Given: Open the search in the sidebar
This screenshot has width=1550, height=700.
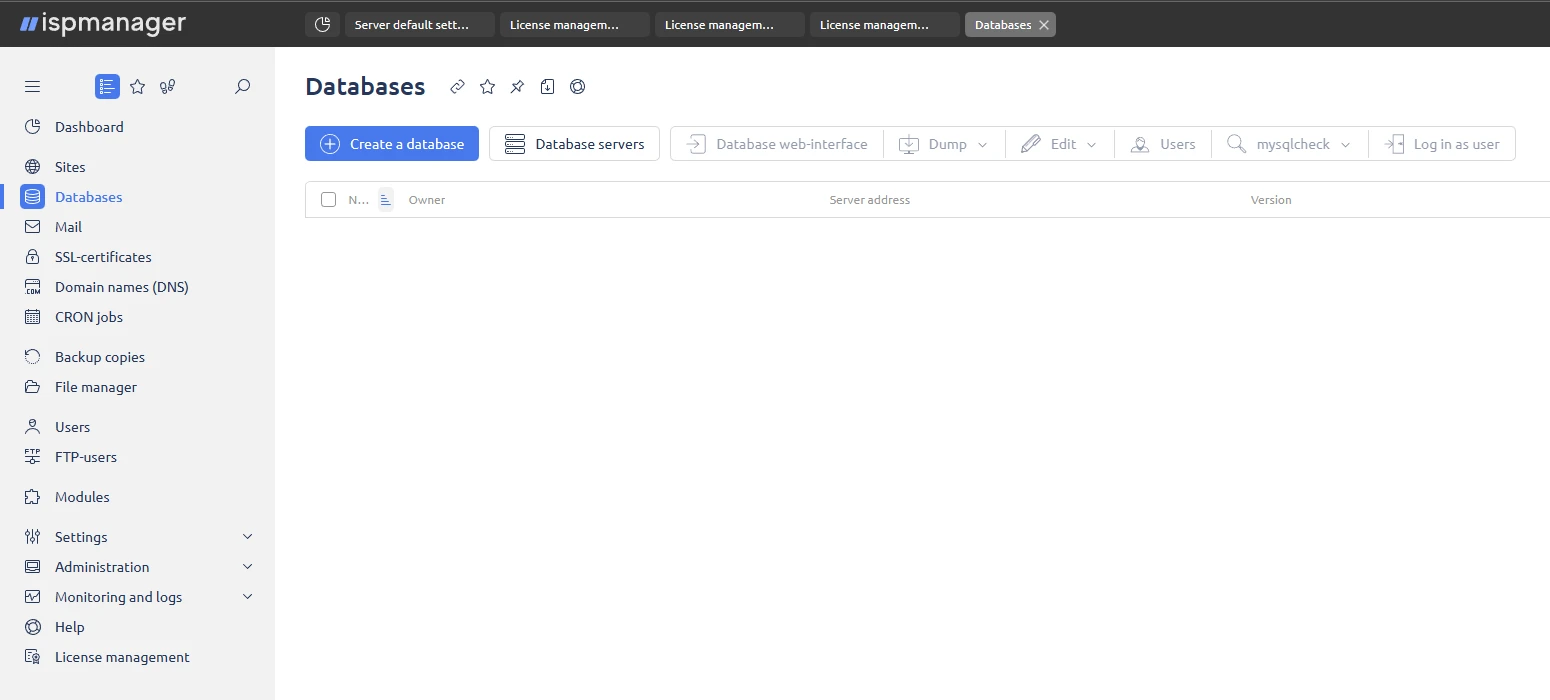Looking at the screenshot, I should click(242, 87).
